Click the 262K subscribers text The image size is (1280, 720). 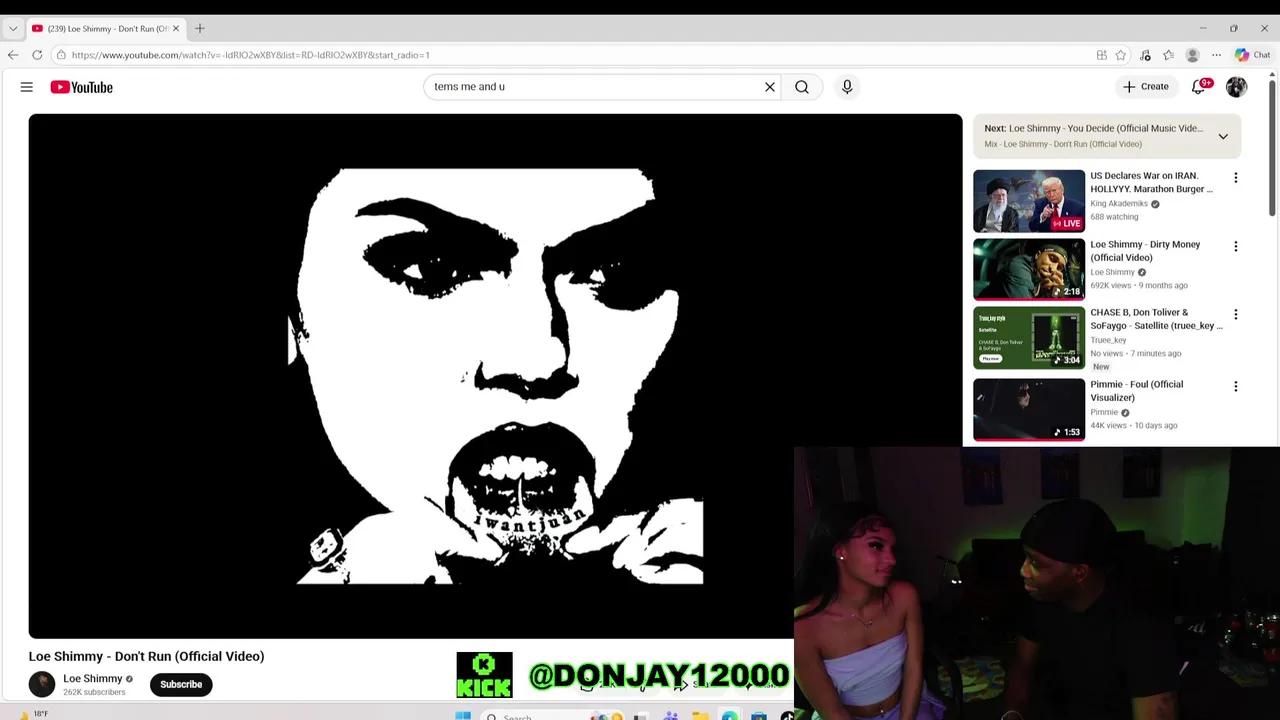point(94,692)
